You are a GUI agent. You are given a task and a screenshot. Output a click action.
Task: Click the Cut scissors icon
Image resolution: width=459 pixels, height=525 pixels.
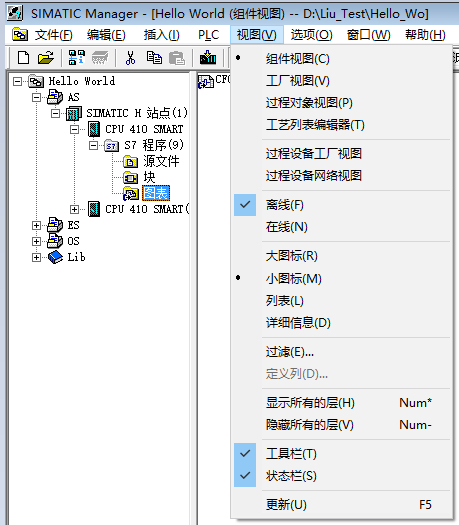(130, 58)
